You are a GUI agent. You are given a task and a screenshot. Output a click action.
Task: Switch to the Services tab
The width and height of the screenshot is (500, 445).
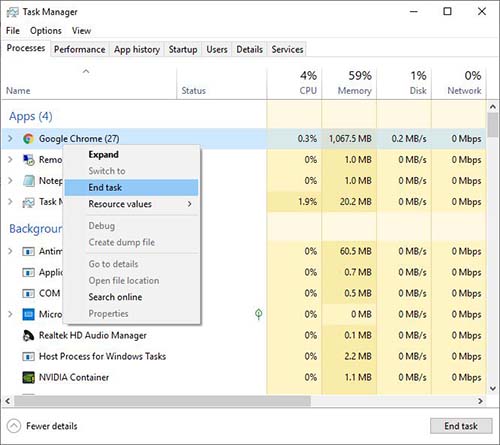tap(287, 49)
